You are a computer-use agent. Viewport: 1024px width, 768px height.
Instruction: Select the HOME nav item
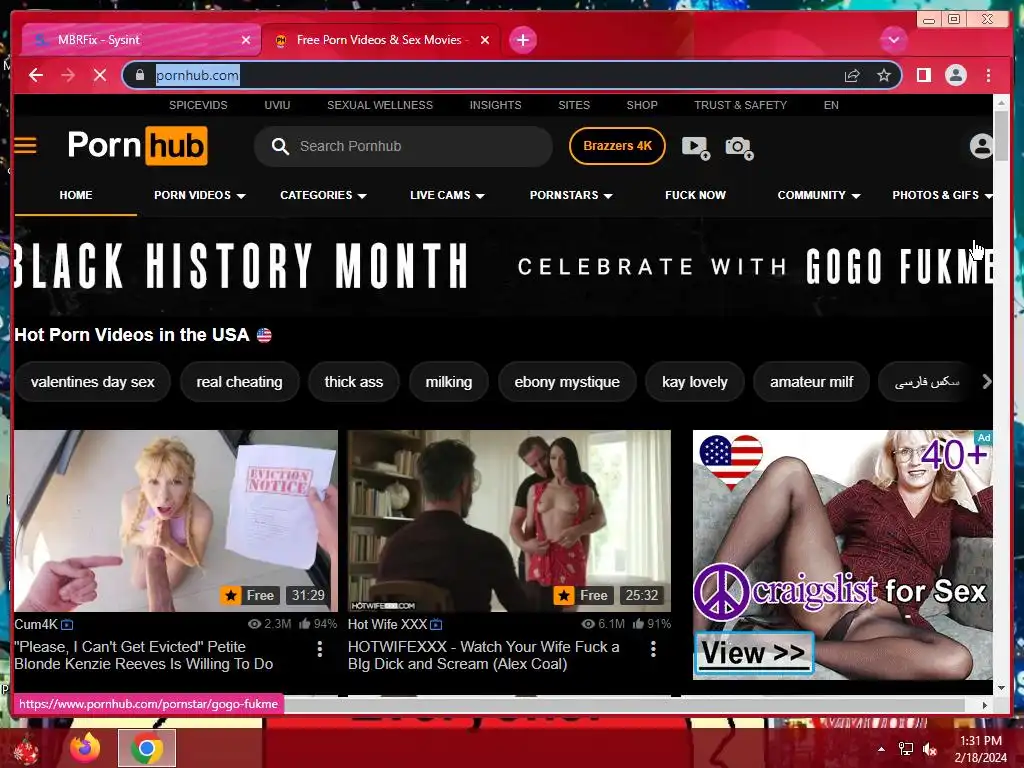(76, 195)
